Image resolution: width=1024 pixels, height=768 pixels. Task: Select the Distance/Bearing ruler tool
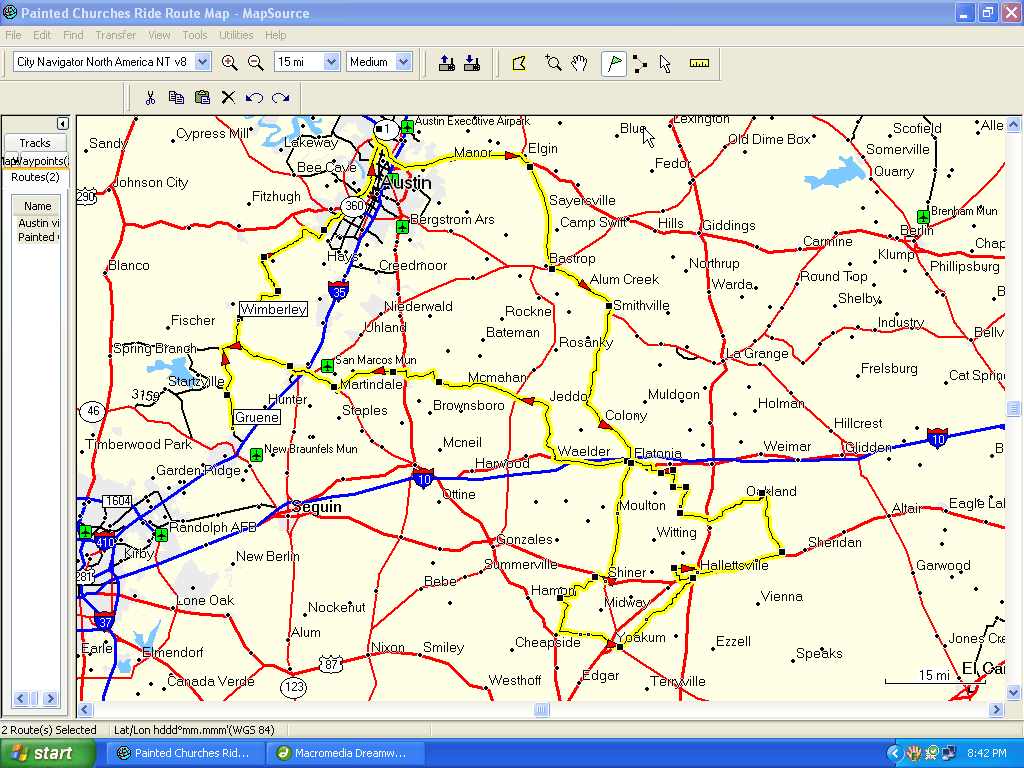pos(699,63)
